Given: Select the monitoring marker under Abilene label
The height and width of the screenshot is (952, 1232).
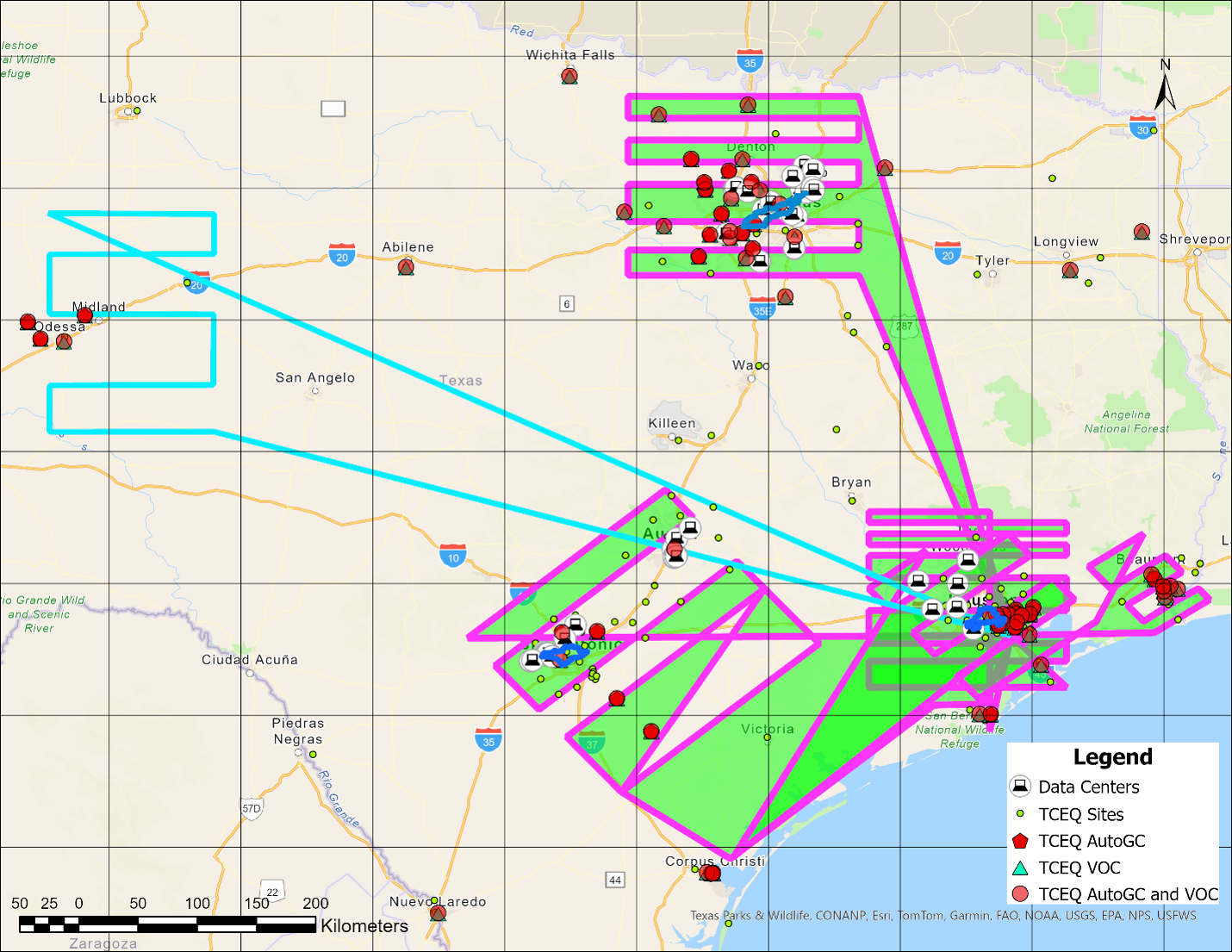Looking at the screenshot, I should click(x=407, y=267).
